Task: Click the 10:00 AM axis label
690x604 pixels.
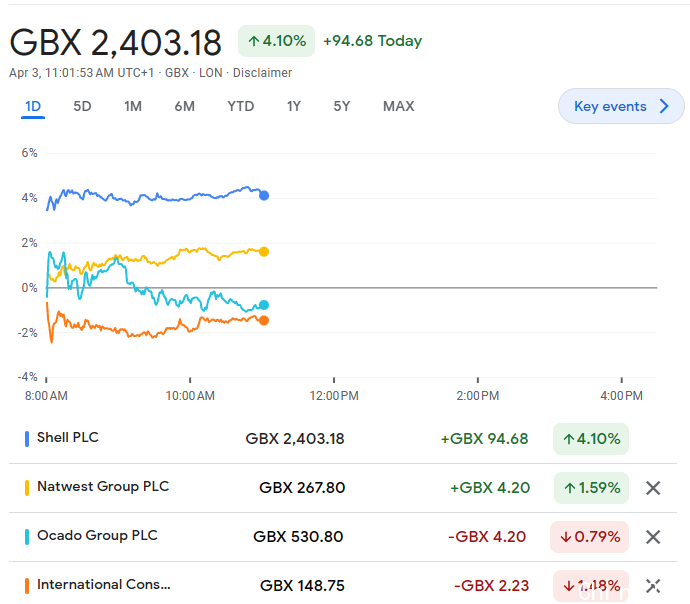Action: click(x=190, y=396)
